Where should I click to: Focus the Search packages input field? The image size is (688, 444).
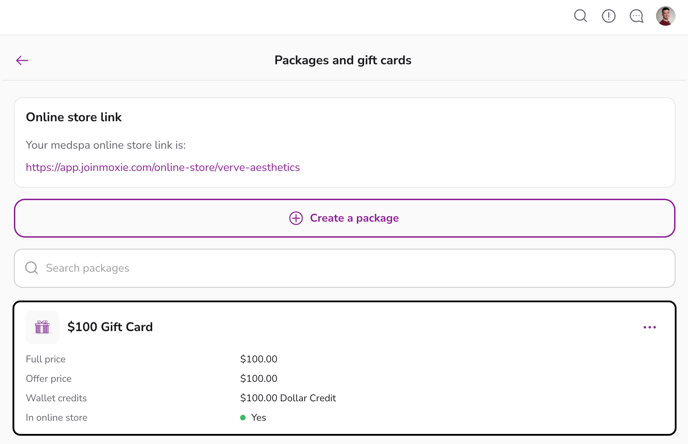coord(350,268)
